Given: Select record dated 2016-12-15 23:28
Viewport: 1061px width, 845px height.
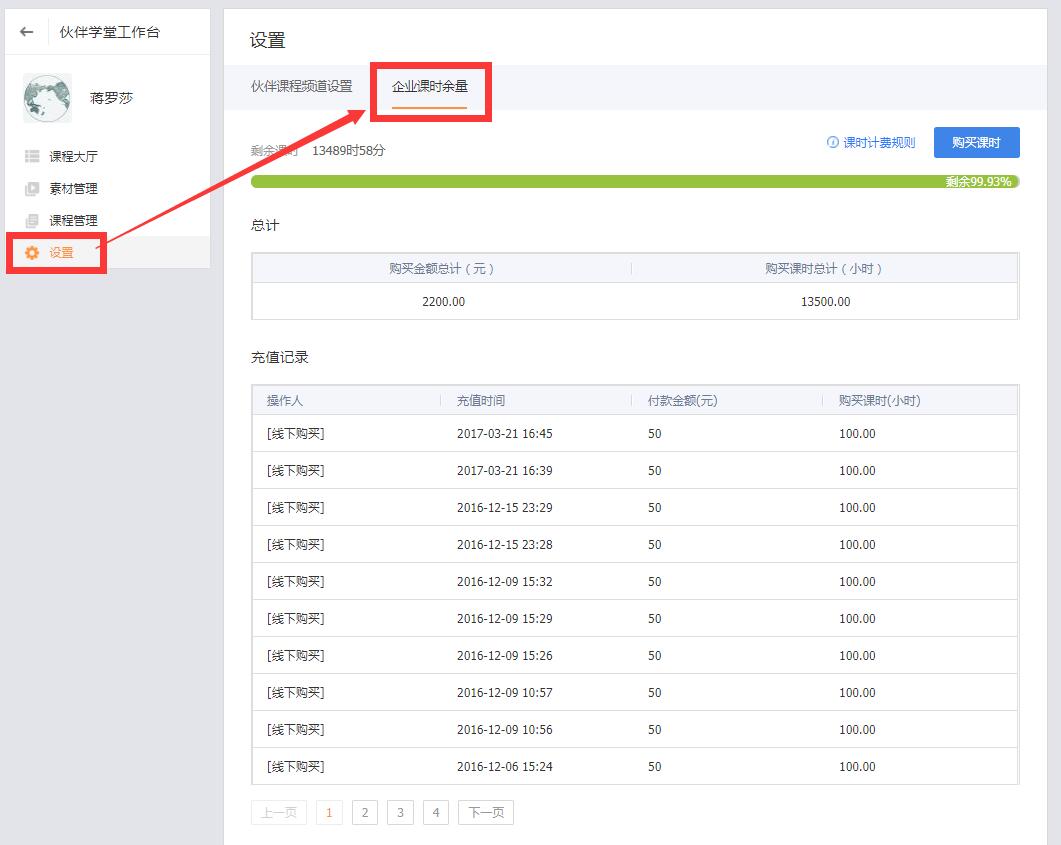Looking at the screenshot, I should click(x=635, y=545).
